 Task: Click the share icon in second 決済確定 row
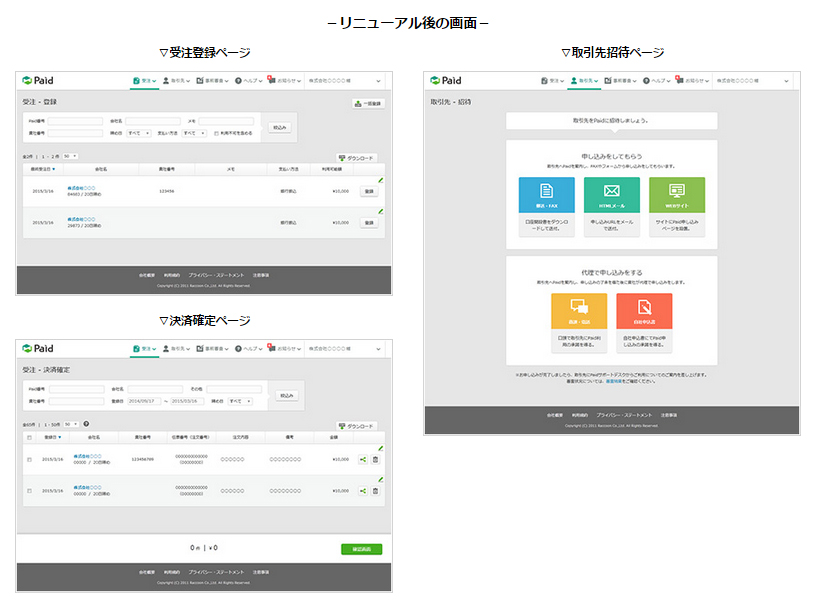[363, 491]
